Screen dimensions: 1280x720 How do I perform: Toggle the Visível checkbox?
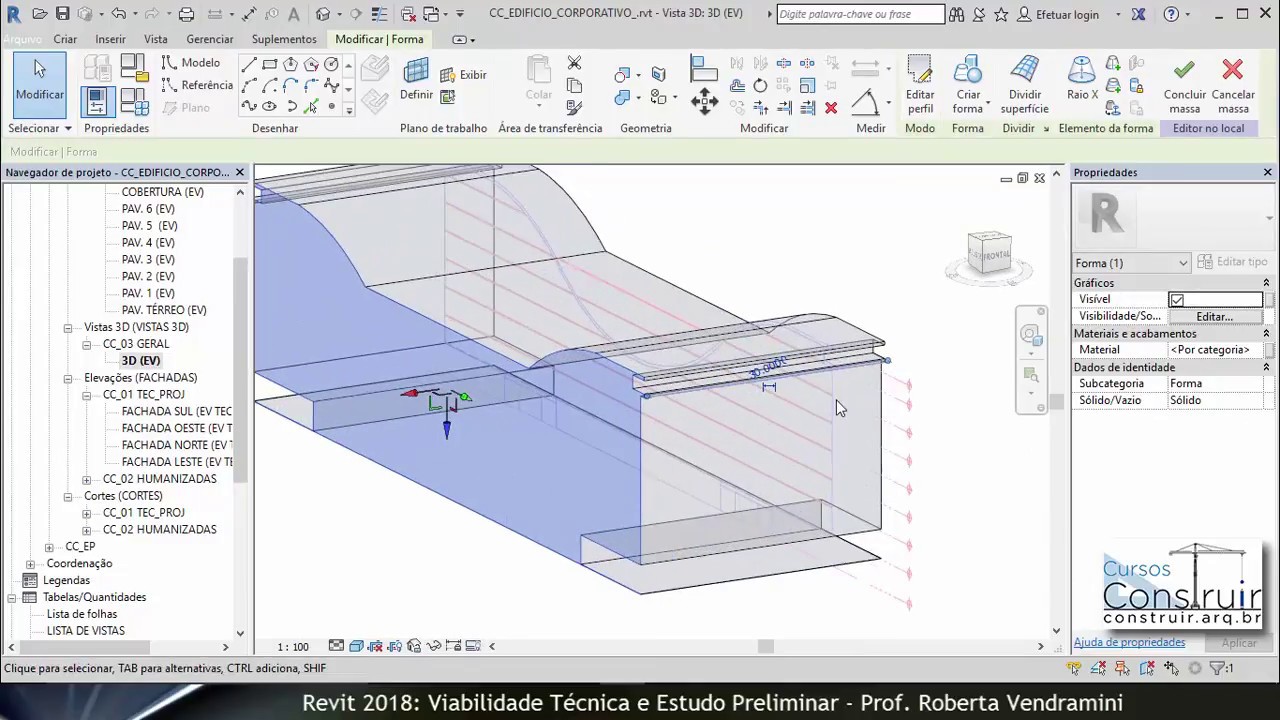(x=1177, y=300)
